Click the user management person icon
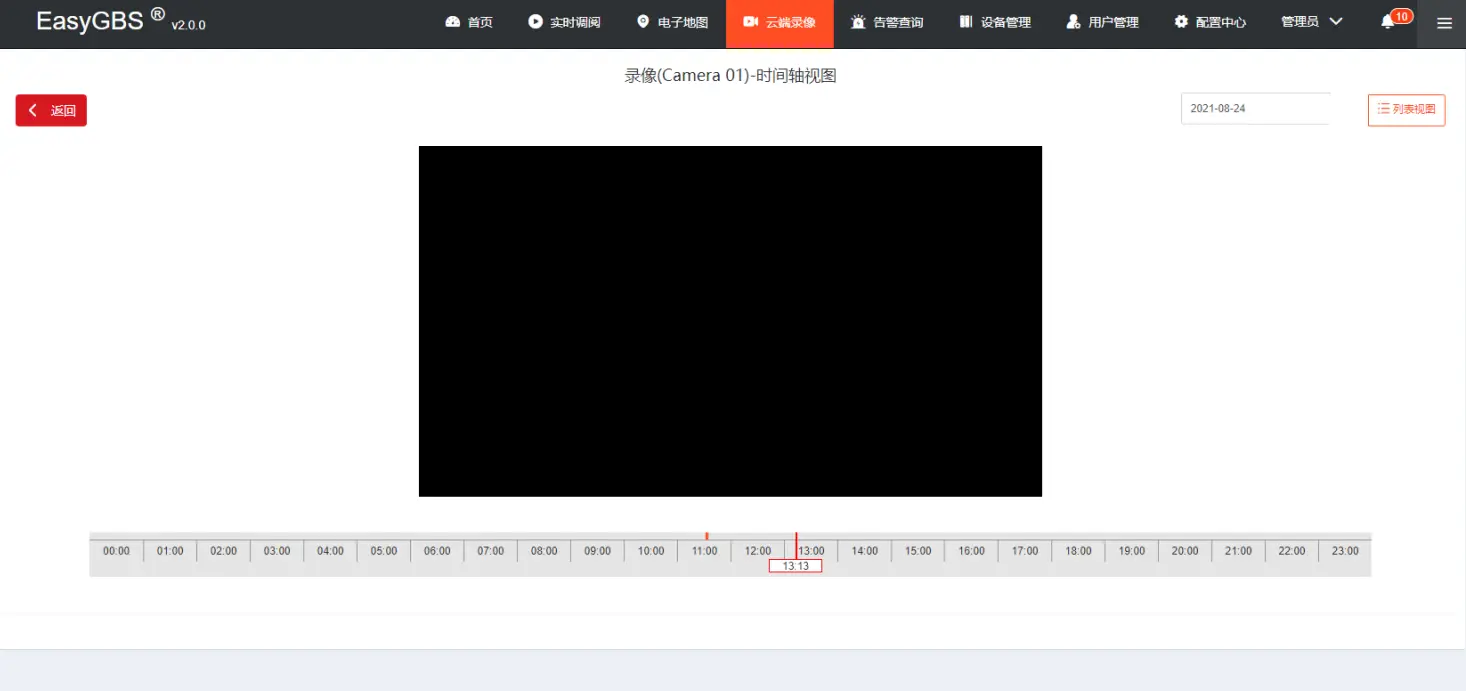Viewport: 1466px width, 691px height. pos(1073,22)
